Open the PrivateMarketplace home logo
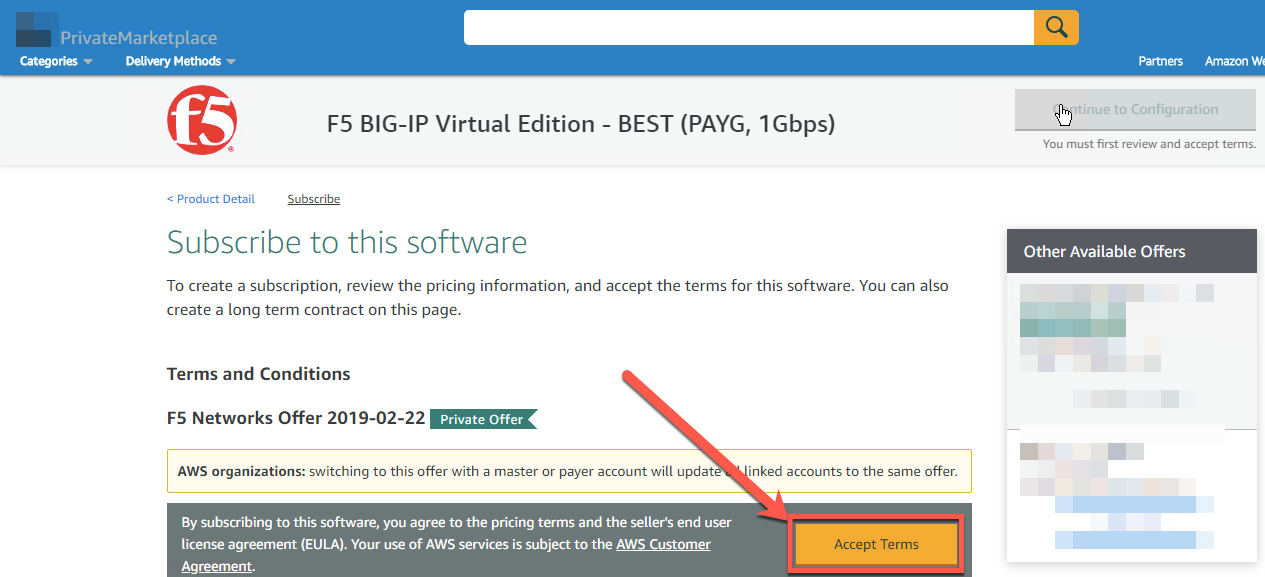This screenshot has width=1265, height=577. point(116,31)
